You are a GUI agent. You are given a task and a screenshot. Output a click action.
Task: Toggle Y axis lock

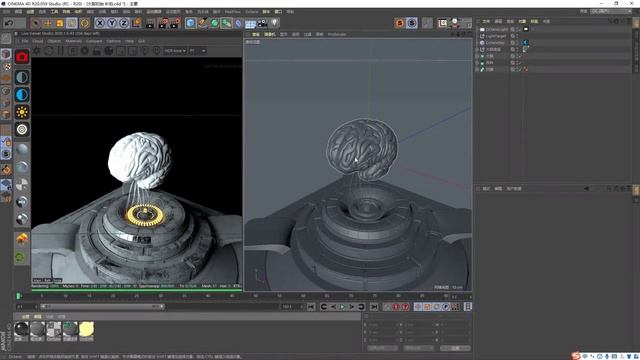click(111, 23)
